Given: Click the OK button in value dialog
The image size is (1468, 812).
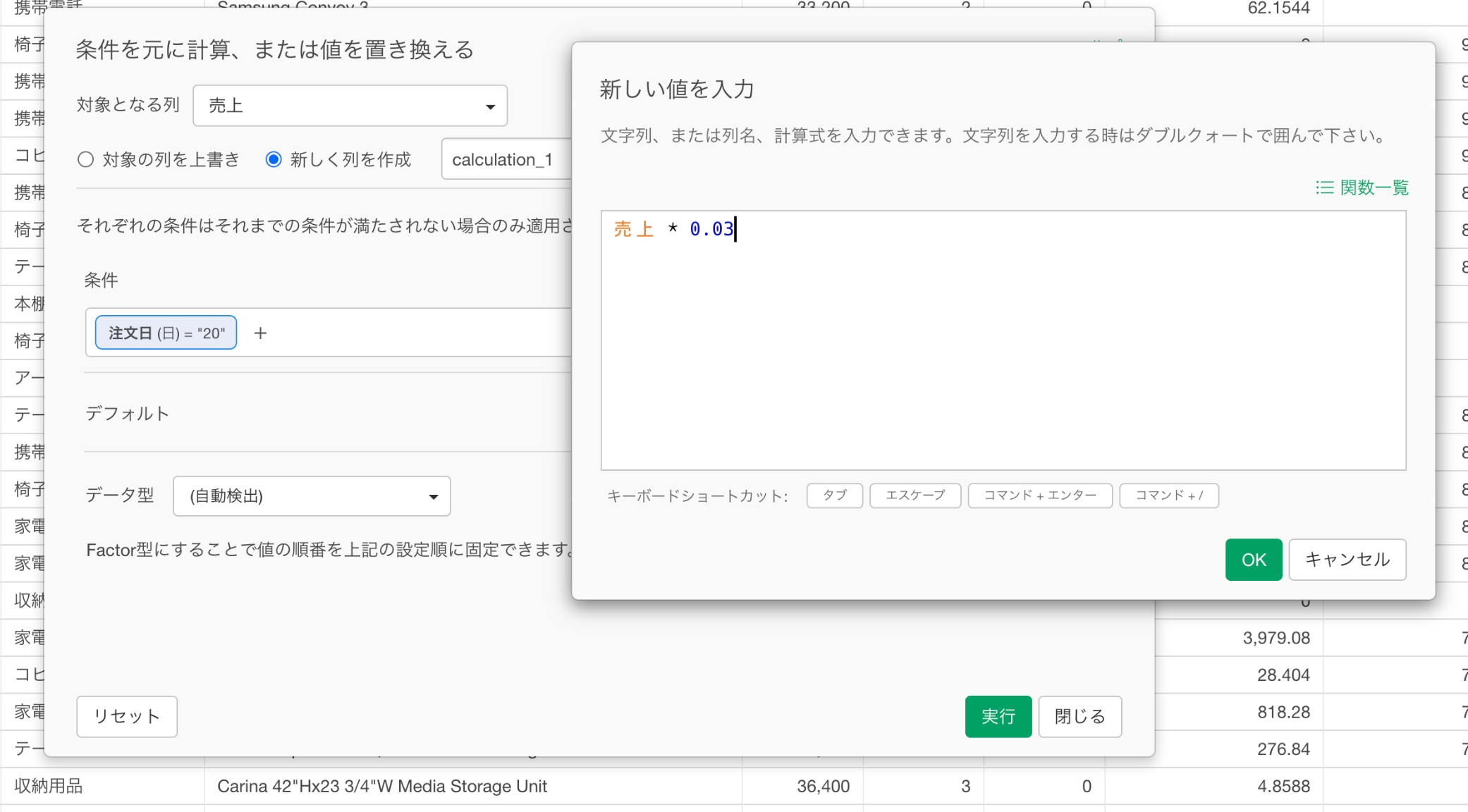Looking at the screenshot, I should coord(1253,560).
